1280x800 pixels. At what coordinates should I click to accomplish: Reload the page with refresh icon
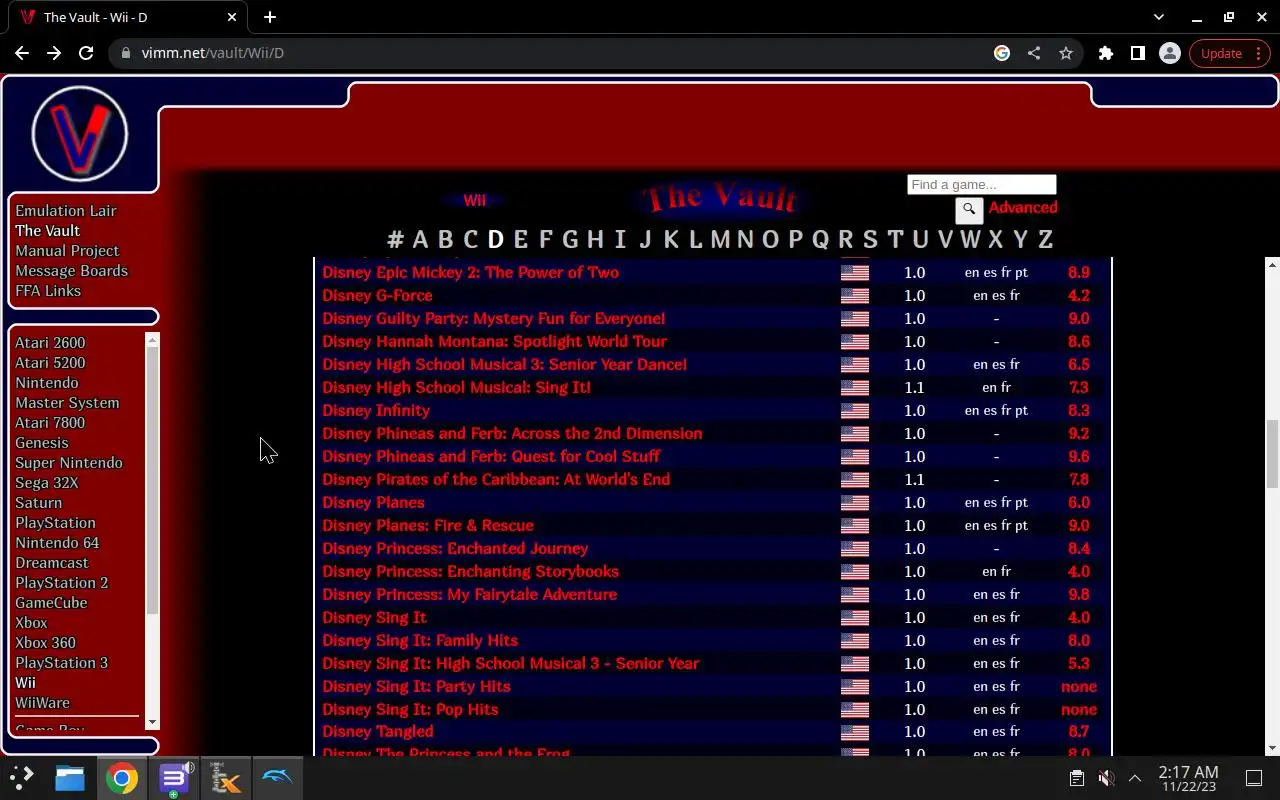86,53
